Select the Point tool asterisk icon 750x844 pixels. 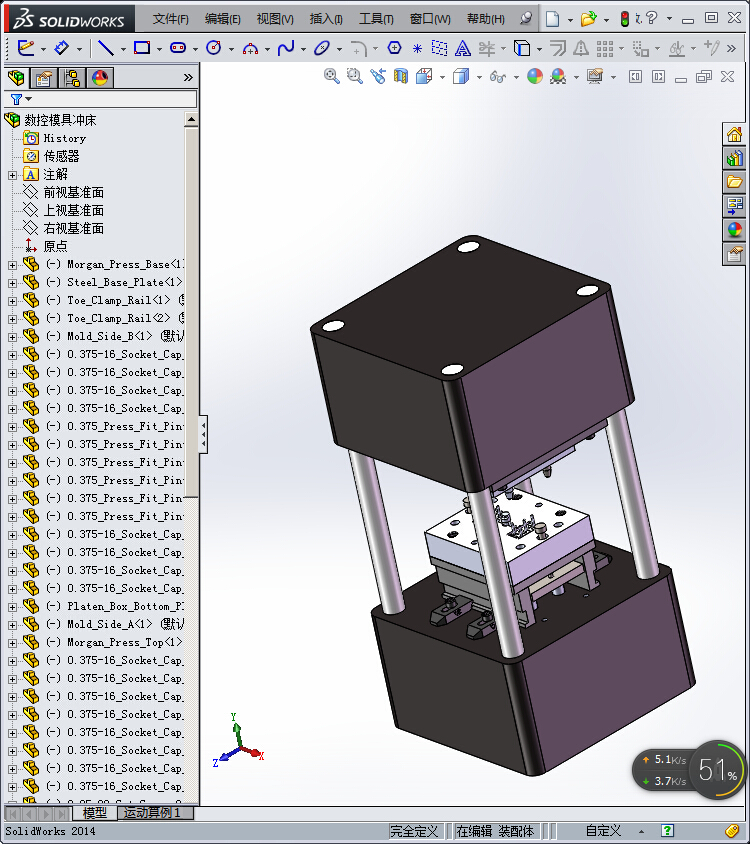tap(417, 48)
